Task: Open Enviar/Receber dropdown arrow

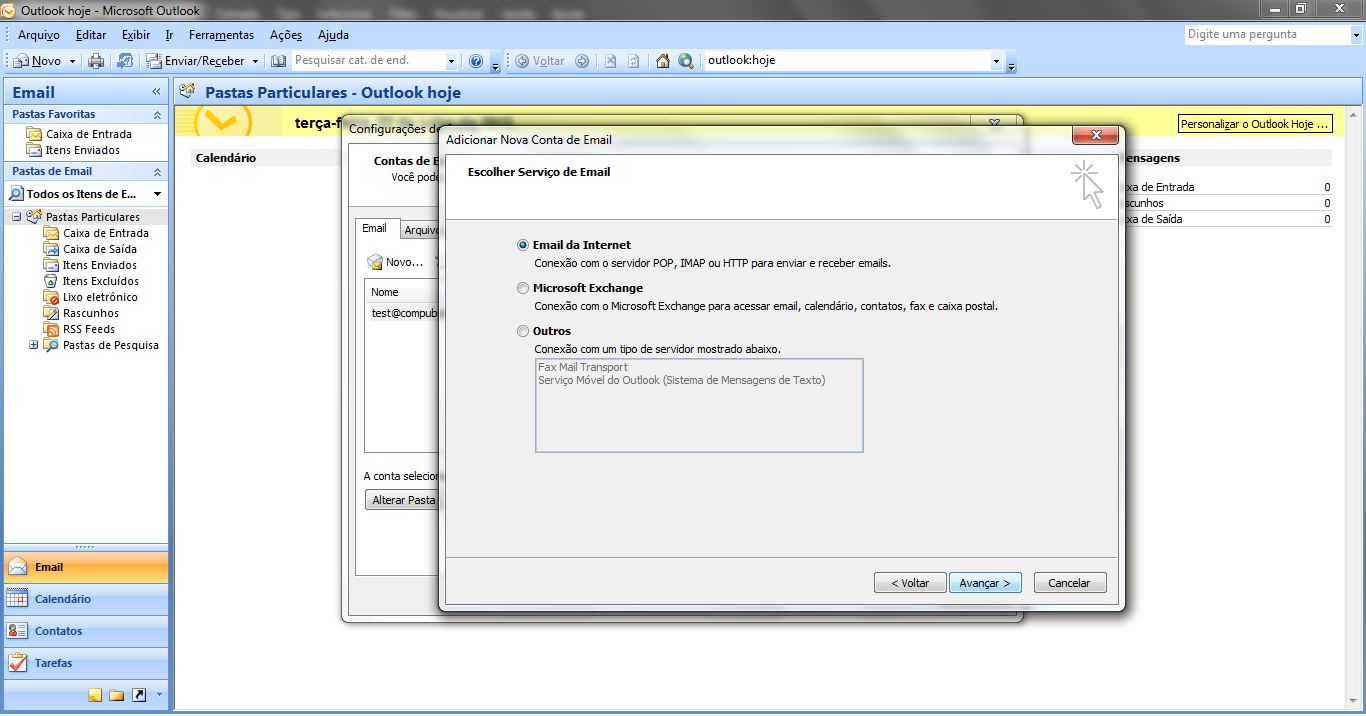Action: coord(255,61)
